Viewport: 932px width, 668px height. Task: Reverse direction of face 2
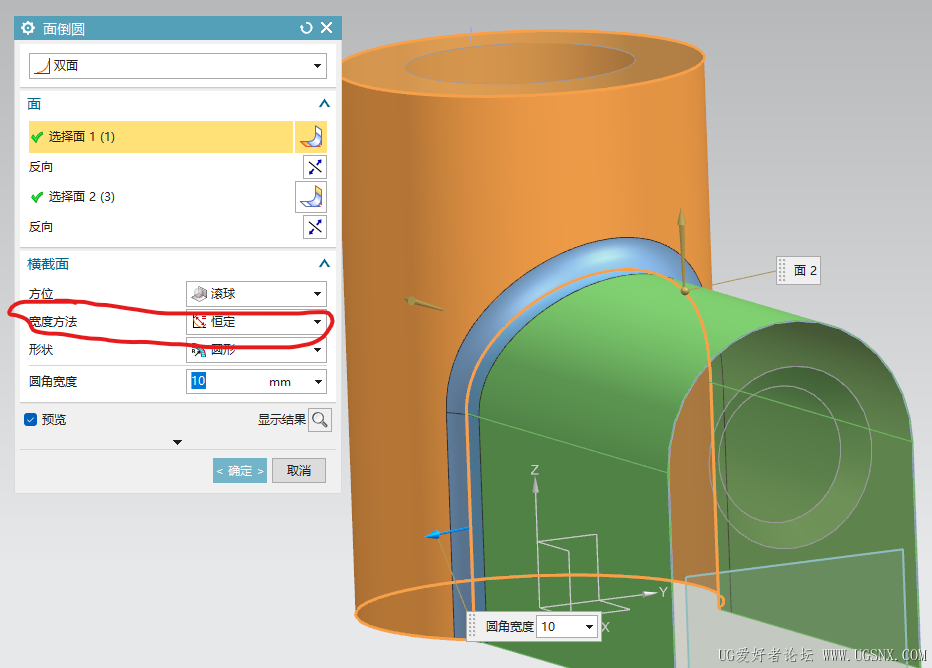[315, 227]
